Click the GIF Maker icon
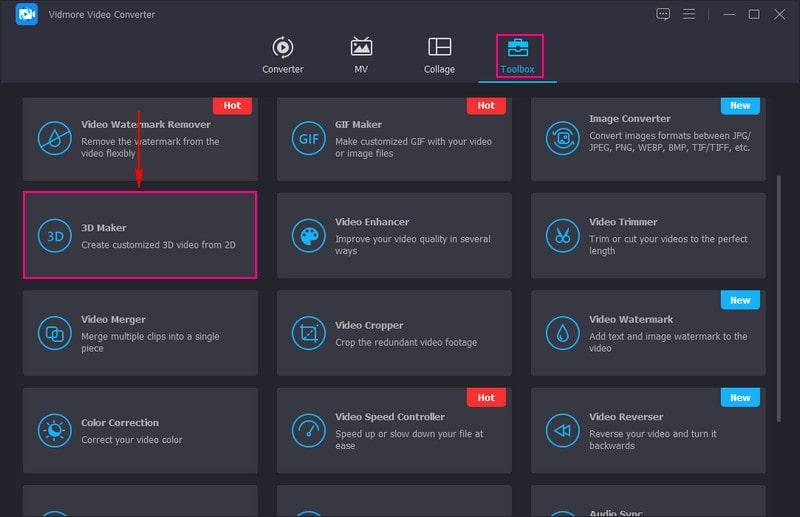This screenshot has height=517, width=800. coord(308,138)
